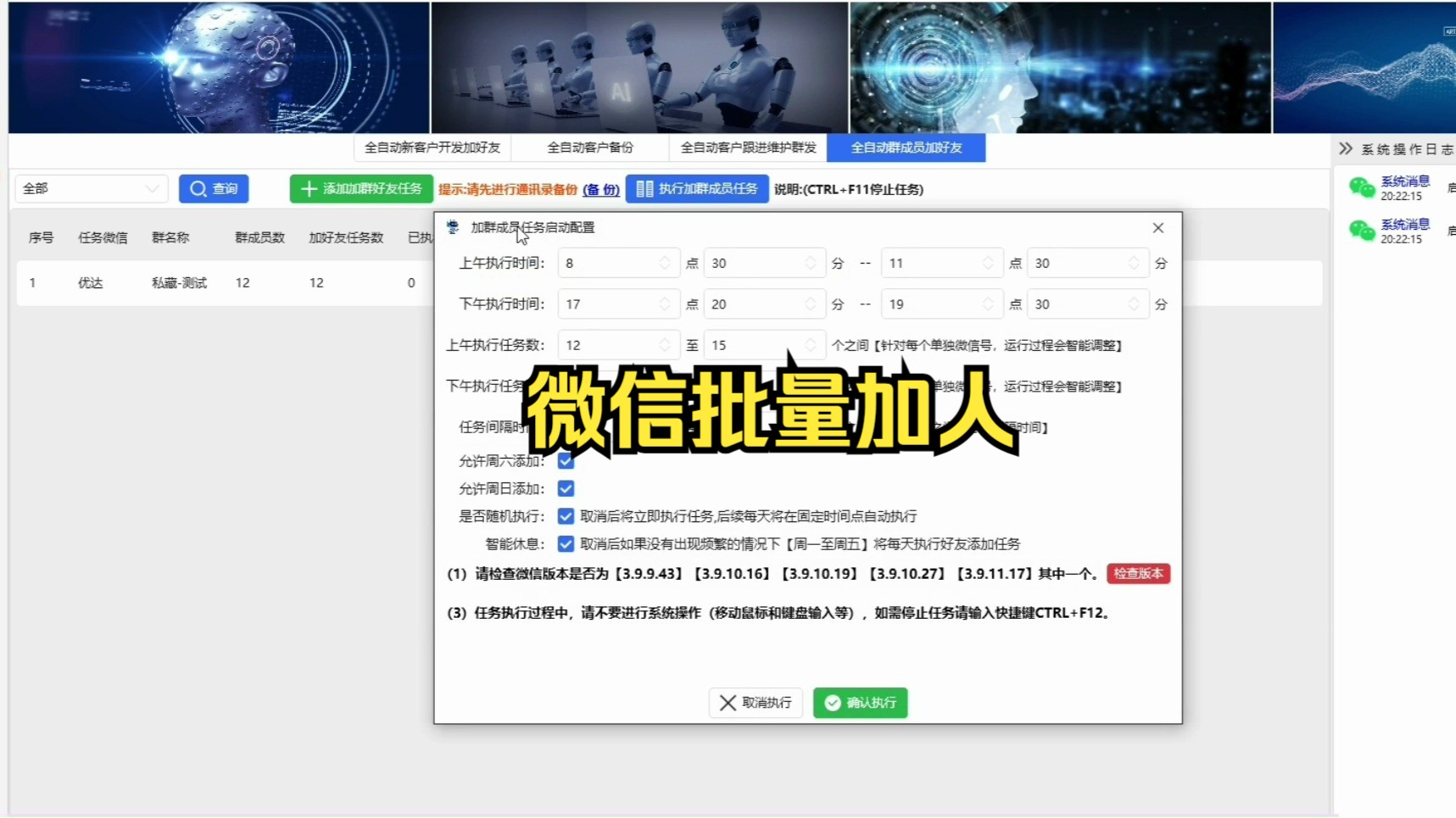Toggle 允许周六添加 checkbox
Screen dimensions: 1456x818
click(566, 461)
